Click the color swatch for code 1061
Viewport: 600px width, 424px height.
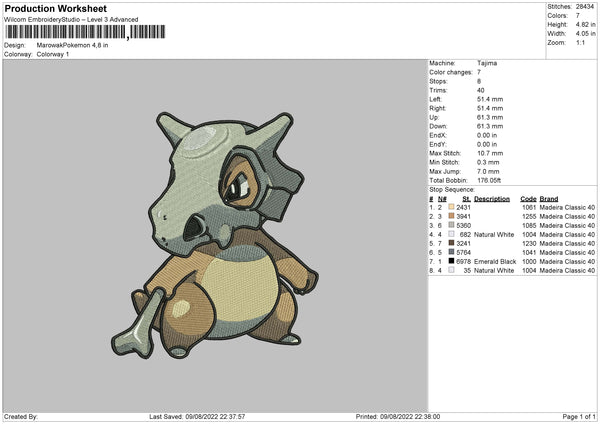(x=451, y=207)
